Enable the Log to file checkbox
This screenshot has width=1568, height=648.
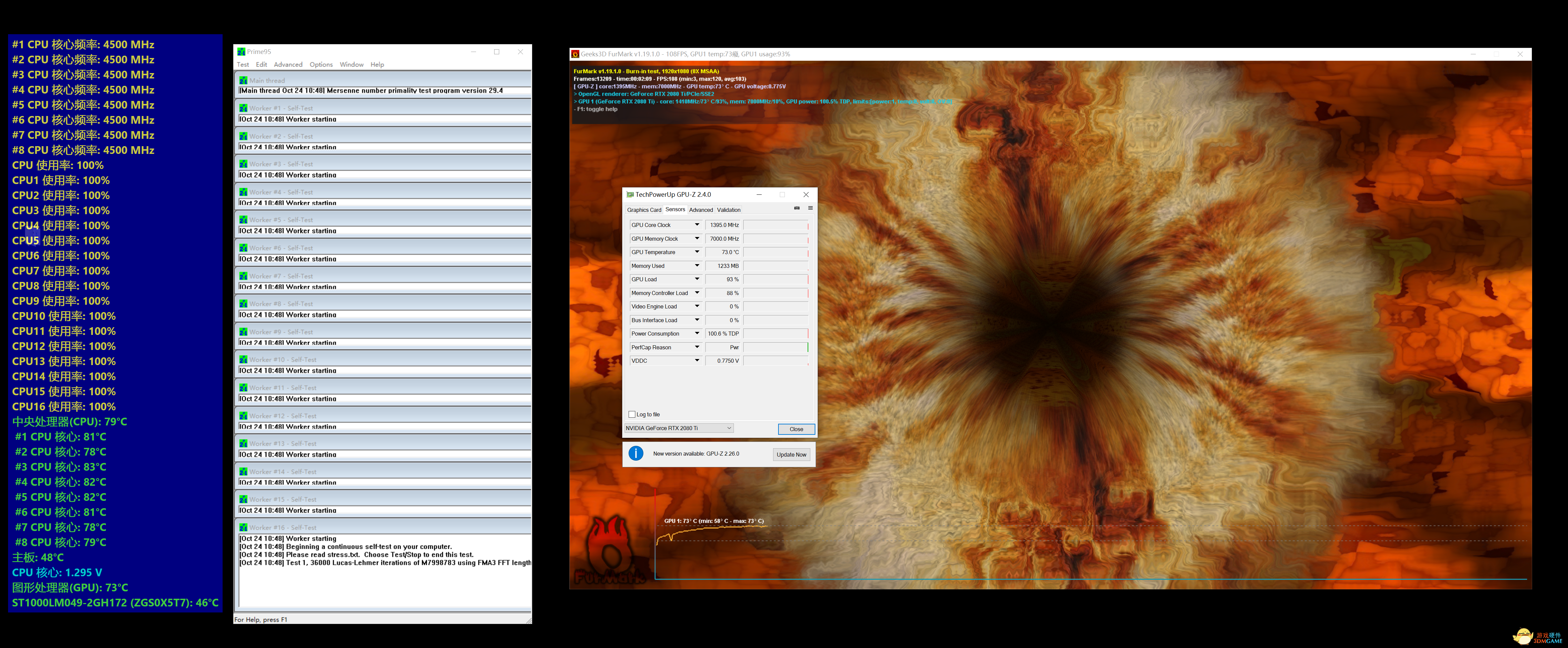pos(632,414)
